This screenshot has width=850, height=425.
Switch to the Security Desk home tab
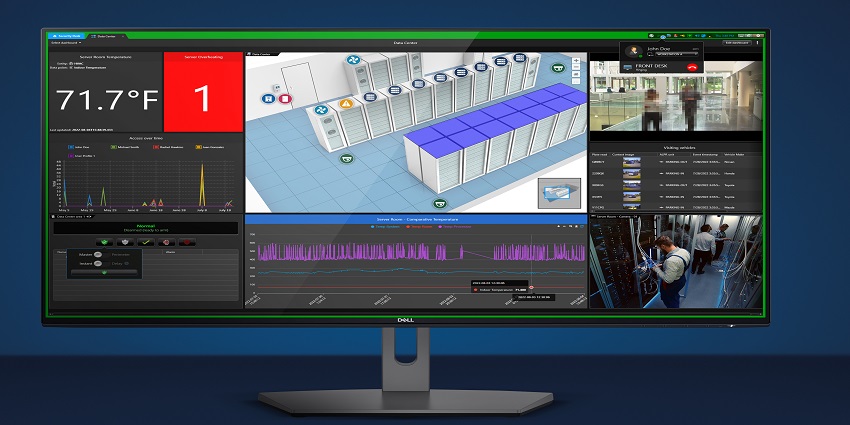pos(66,36)
